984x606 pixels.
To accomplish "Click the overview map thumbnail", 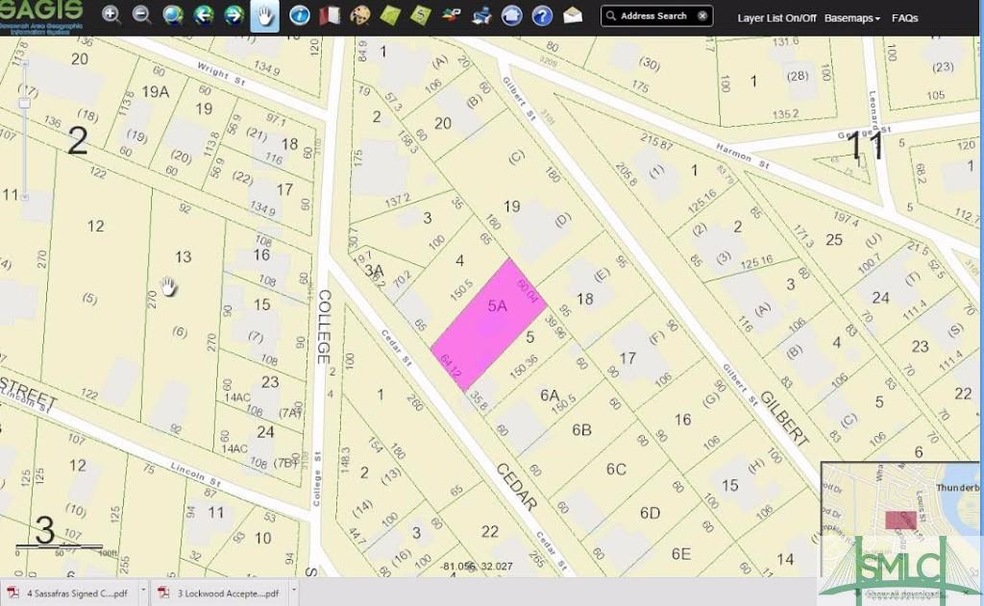I will click(900, 521).
